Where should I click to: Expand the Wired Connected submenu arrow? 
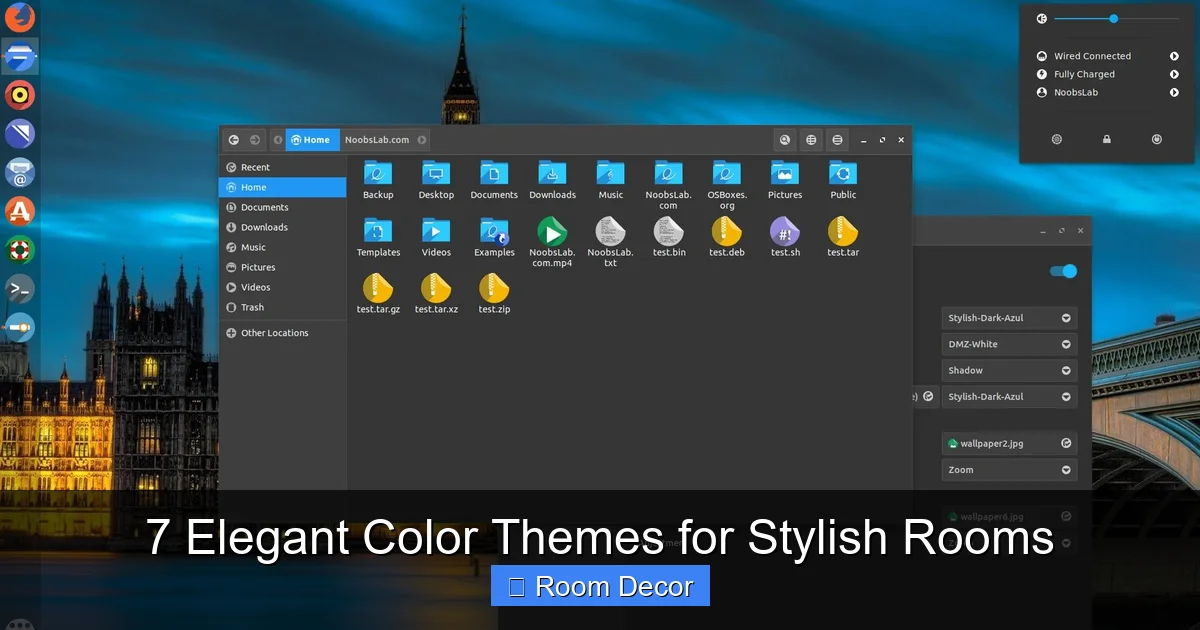(x=1174, y=57)
